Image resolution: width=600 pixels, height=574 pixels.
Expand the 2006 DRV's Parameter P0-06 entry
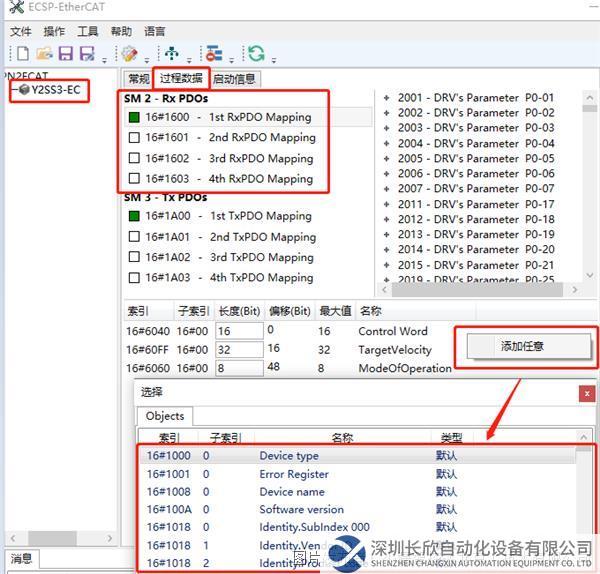click(386, 173)
